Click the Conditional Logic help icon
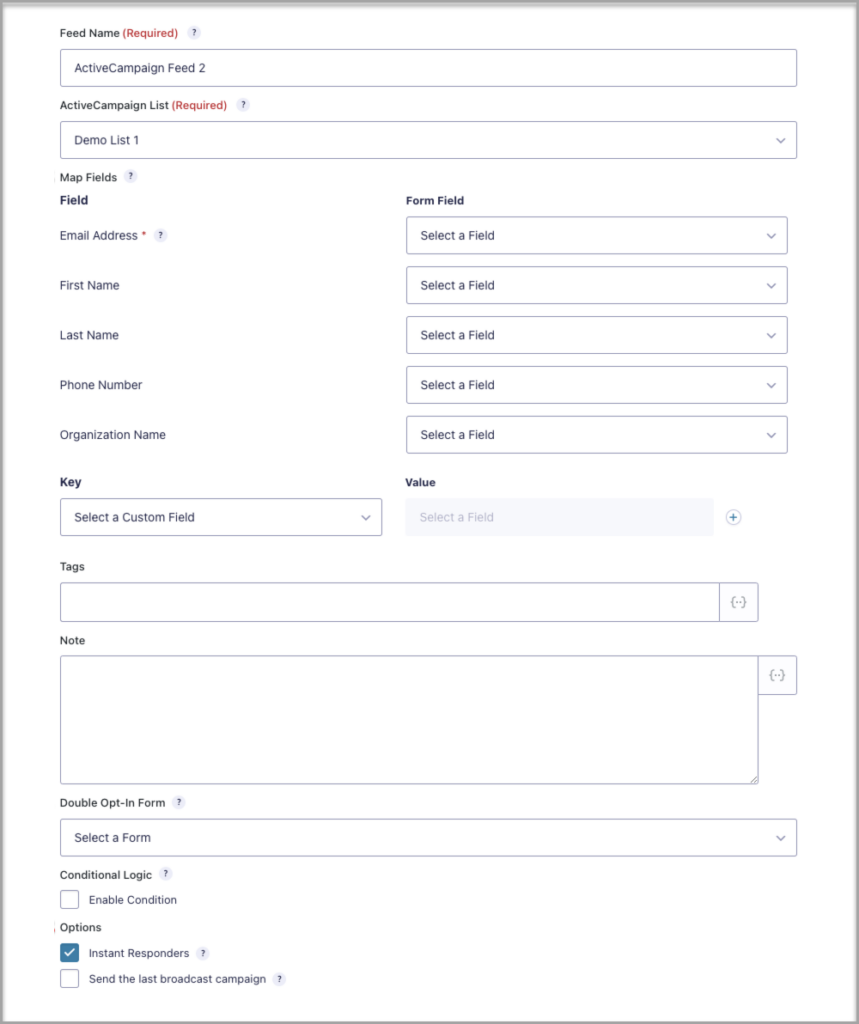Image resolution: width=859 pixels, height=1024 pixels. [165, 874]
